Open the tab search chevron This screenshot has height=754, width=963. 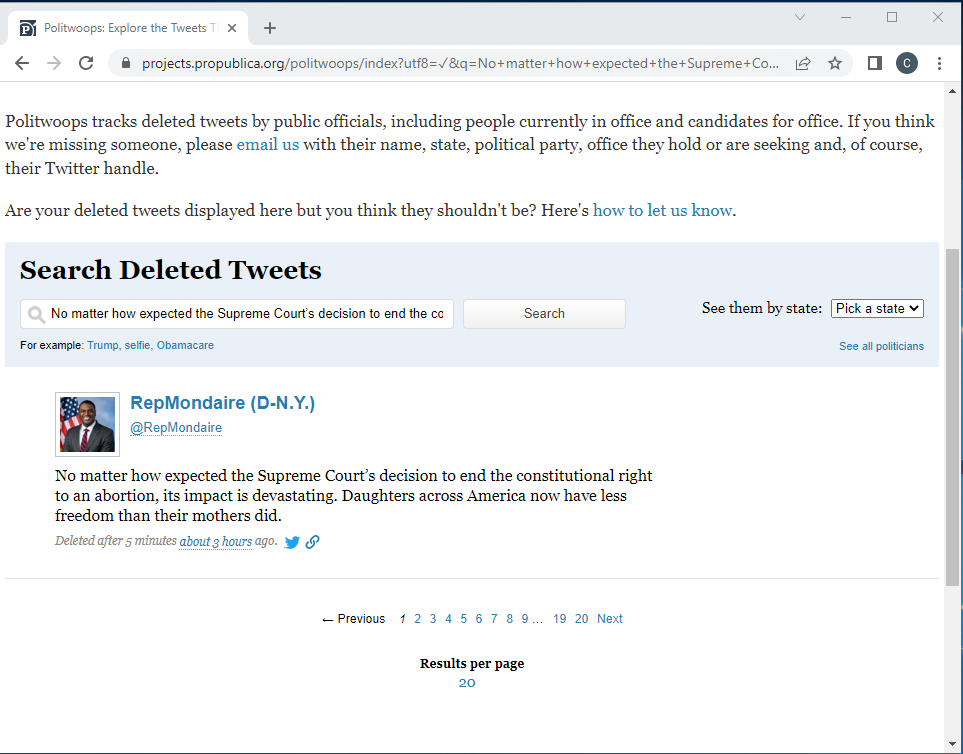800,17
